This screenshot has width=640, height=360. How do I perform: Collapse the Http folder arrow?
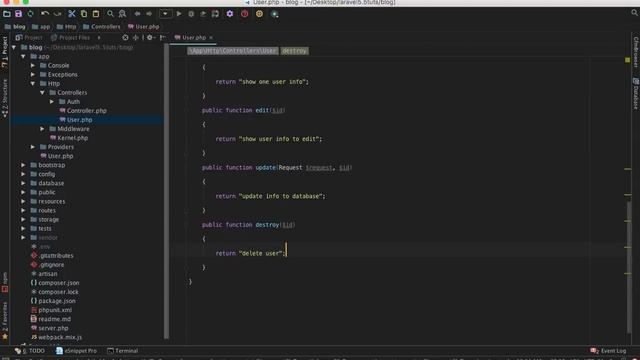33,84
